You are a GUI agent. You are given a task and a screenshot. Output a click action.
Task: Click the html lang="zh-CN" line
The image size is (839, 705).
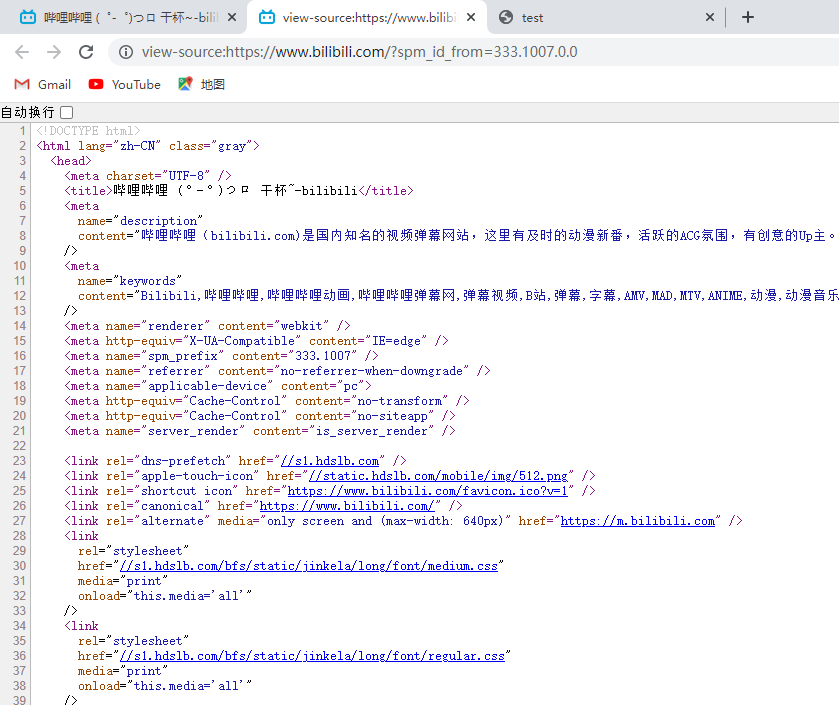click(148, 146)
